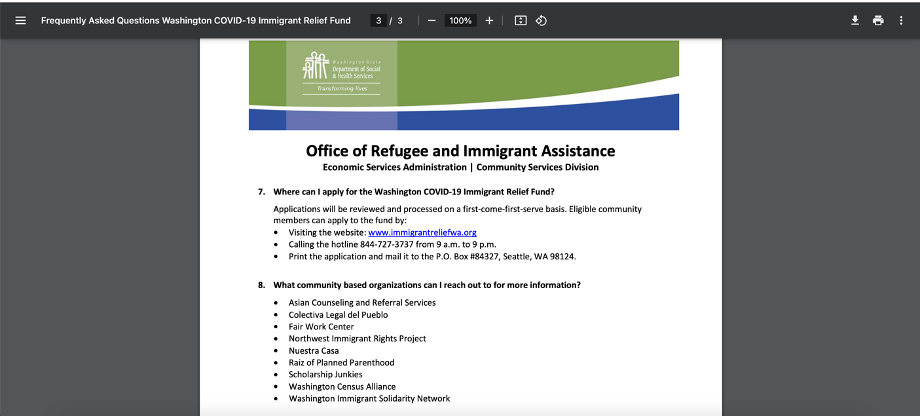The width and height of the screenshot is (920, 416).
Task: Rotate the document counterclockwise
Action: [x=541, y=20]
